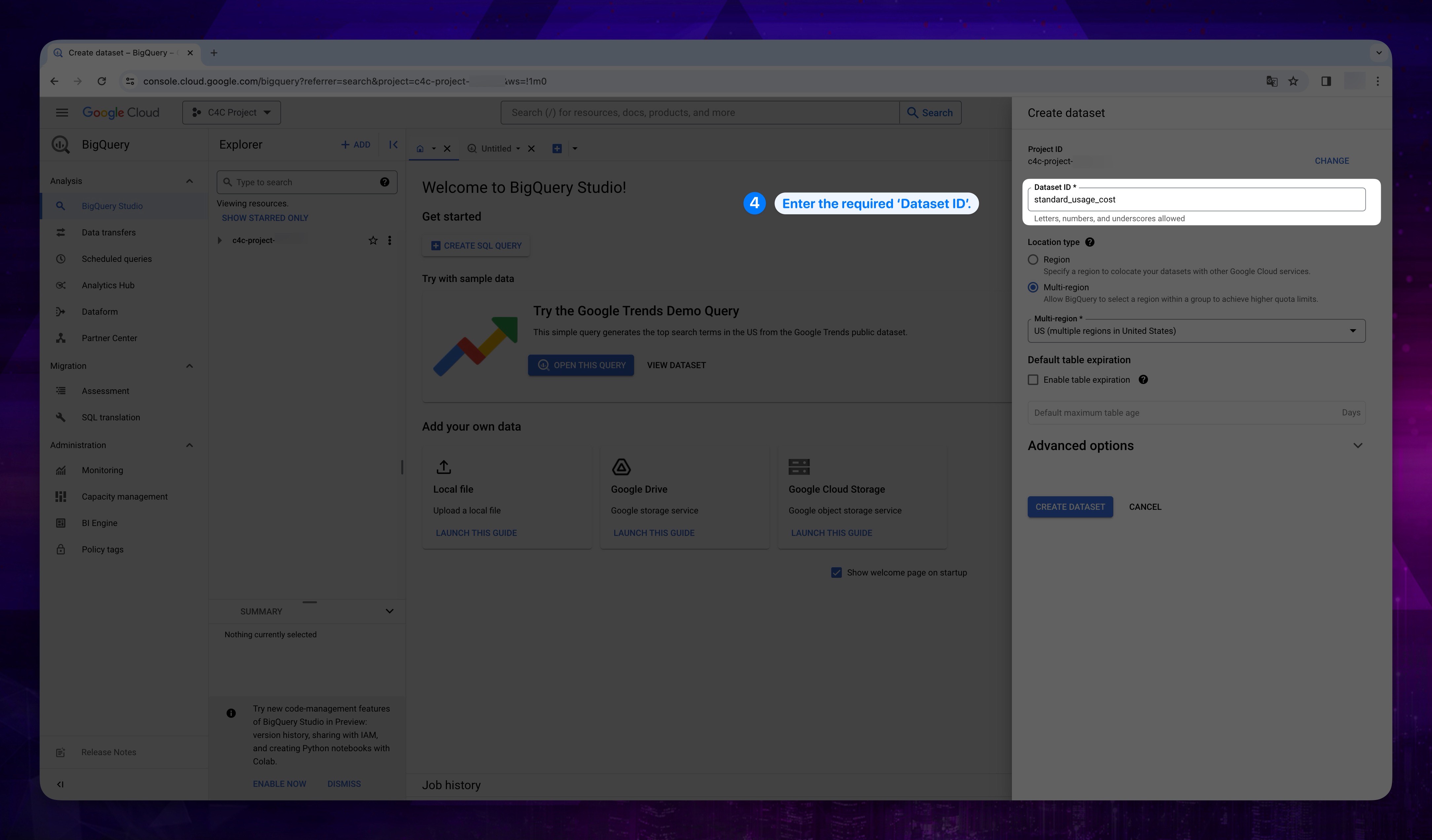Open Chrome three-dot menu
The image size is (1432, 840).
[1378, 81]
